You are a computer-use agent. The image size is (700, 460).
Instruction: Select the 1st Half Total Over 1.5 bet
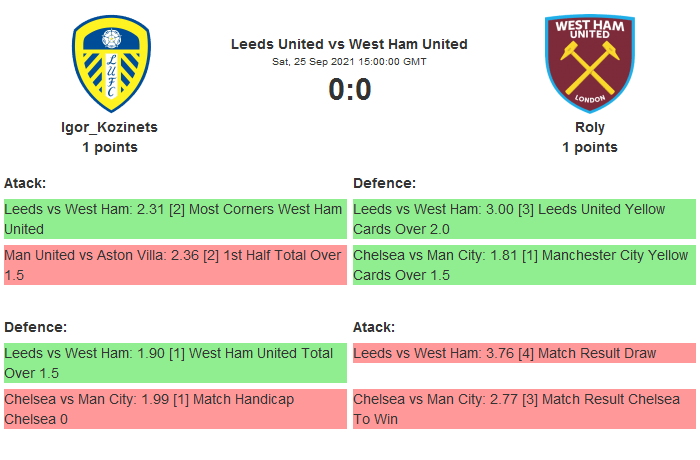pyautogui.click(x=174, y=264)
